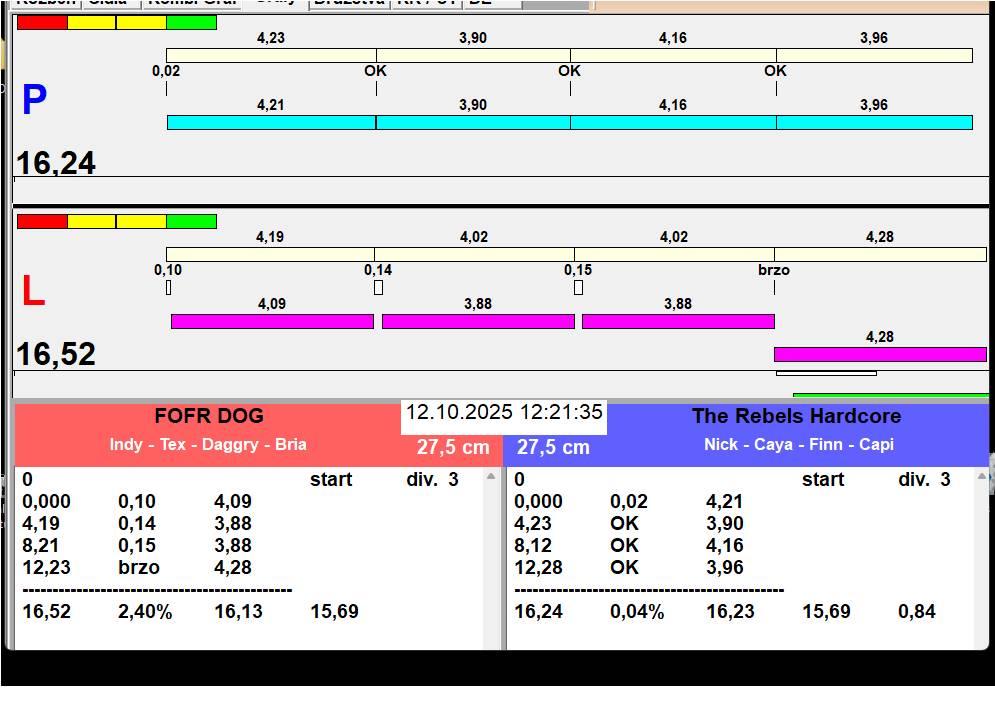The width and height of the screenshot is (995, 716).
Task: Click the small marker box under 0,10
Action: (x=168, y=288)
